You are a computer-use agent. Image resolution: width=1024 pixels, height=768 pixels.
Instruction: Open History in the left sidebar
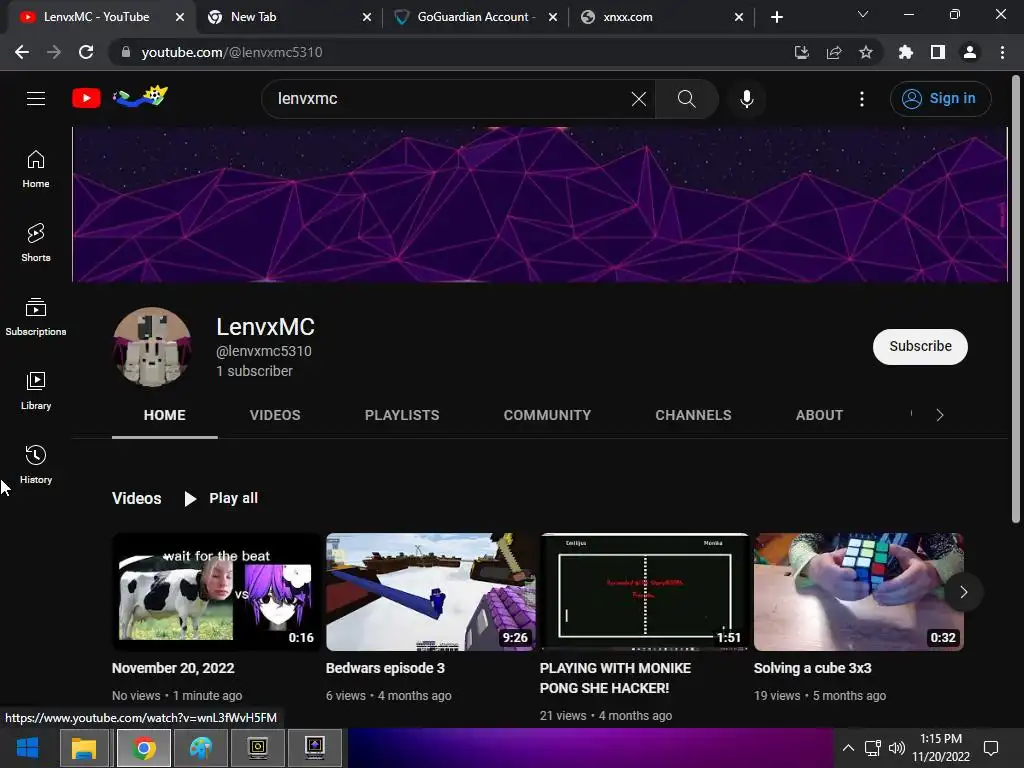coord(36,464)
